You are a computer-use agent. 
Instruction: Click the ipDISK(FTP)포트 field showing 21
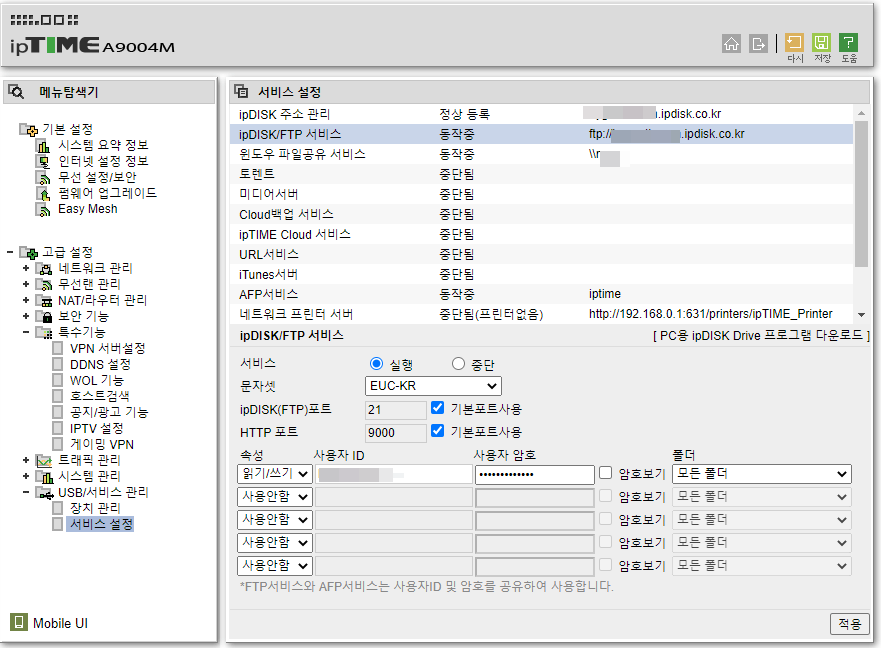(396, 410)
